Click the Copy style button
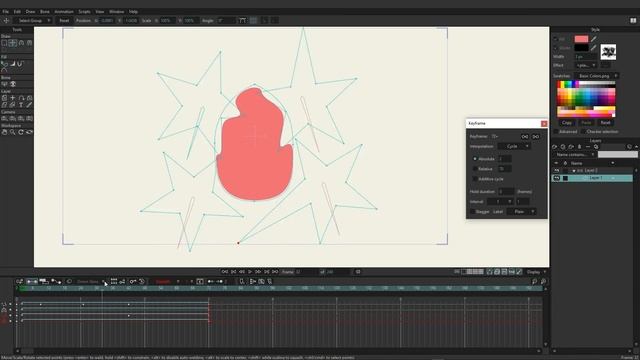 click(x=567, y=122)
